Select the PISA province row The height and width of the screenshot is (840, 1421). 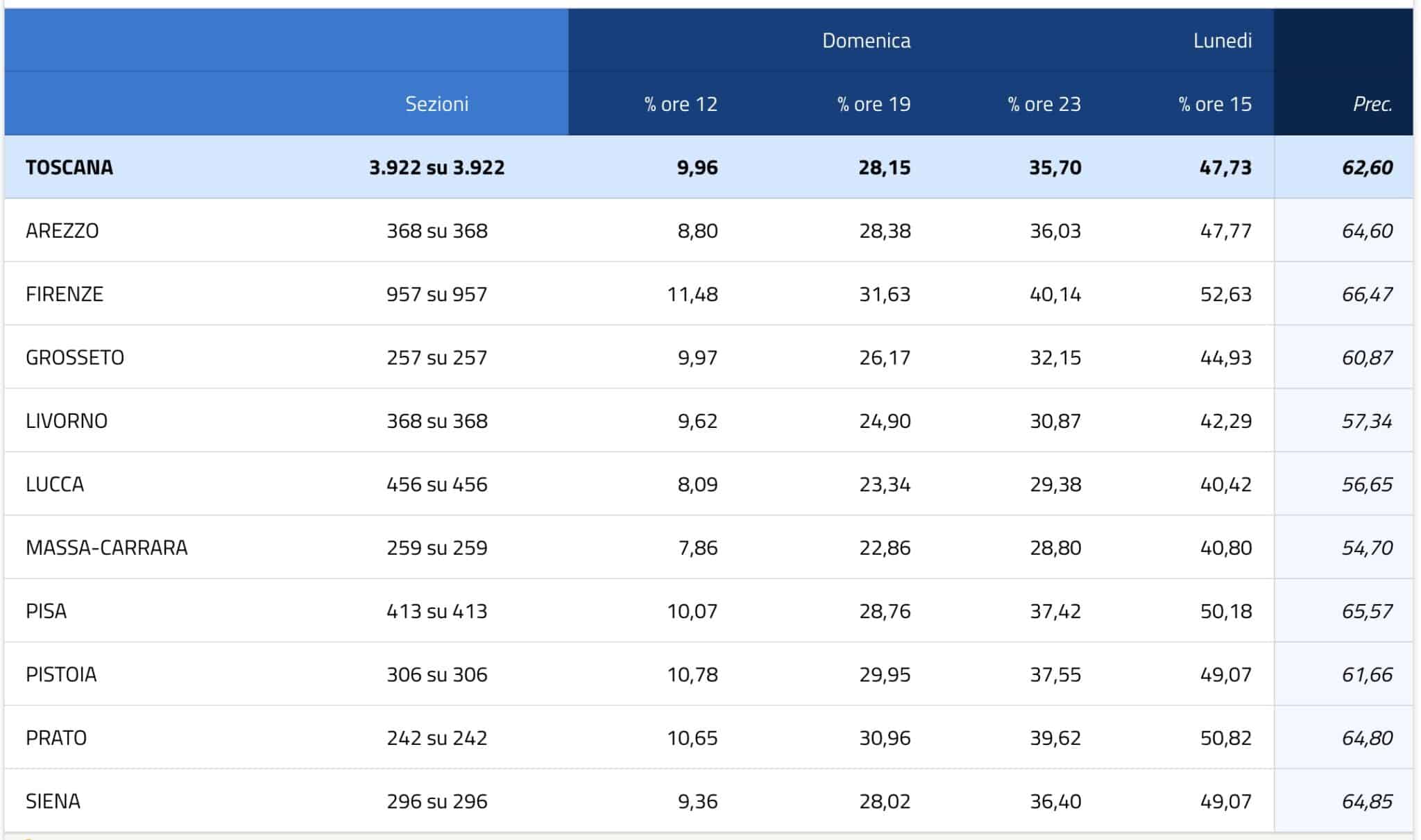point(46,611)
